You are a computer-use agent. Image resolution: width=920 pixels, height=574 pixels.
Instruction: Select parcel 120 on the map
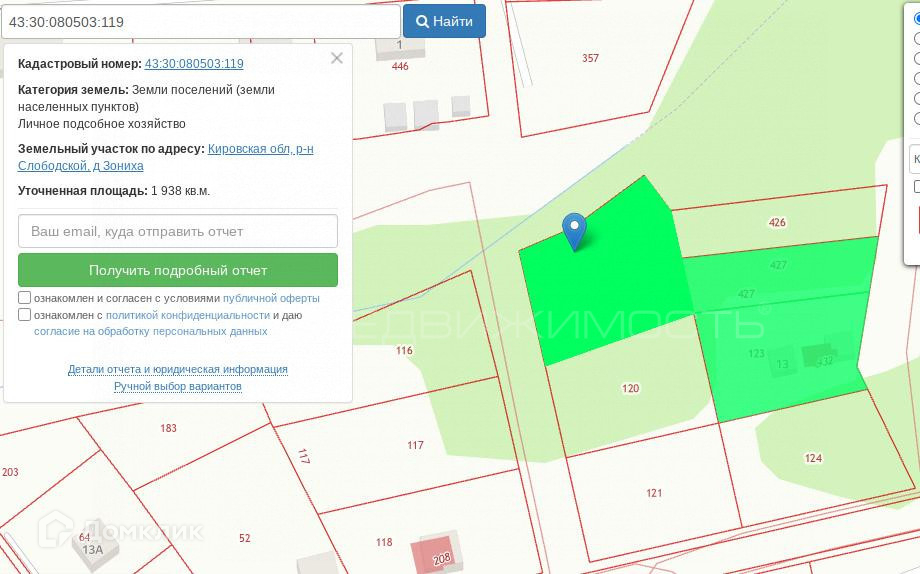pyautogui.click(x=630, y=388)
